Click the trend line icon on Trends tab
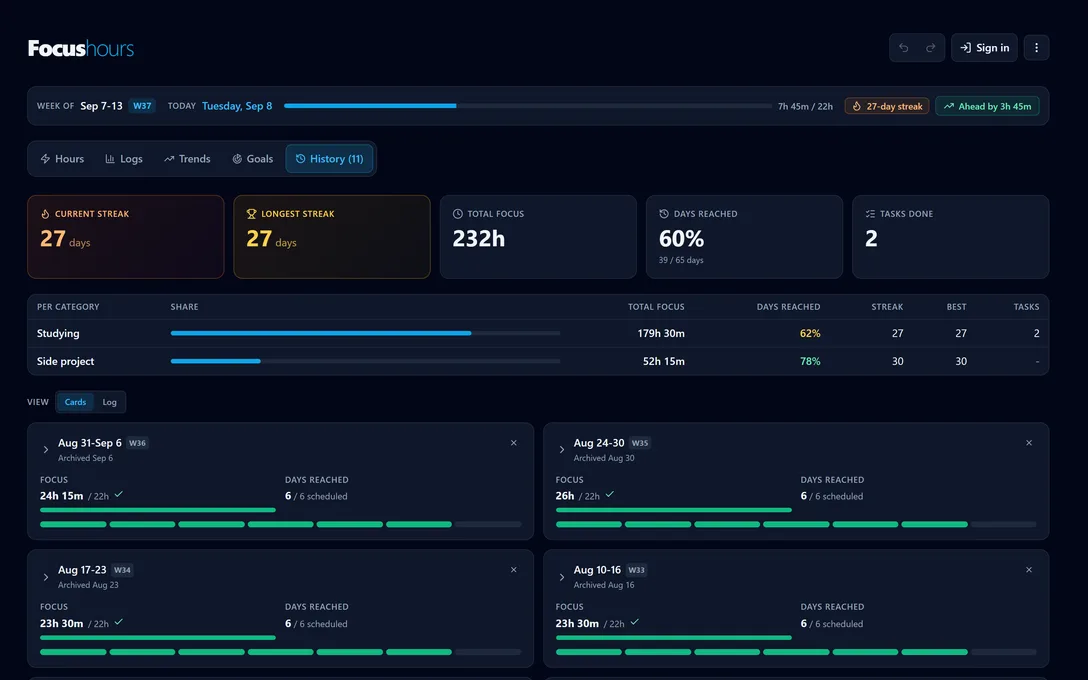Image resolution: width=1088 pixels, height=680 pixels. pyautogui.click(x=169, y=159)
